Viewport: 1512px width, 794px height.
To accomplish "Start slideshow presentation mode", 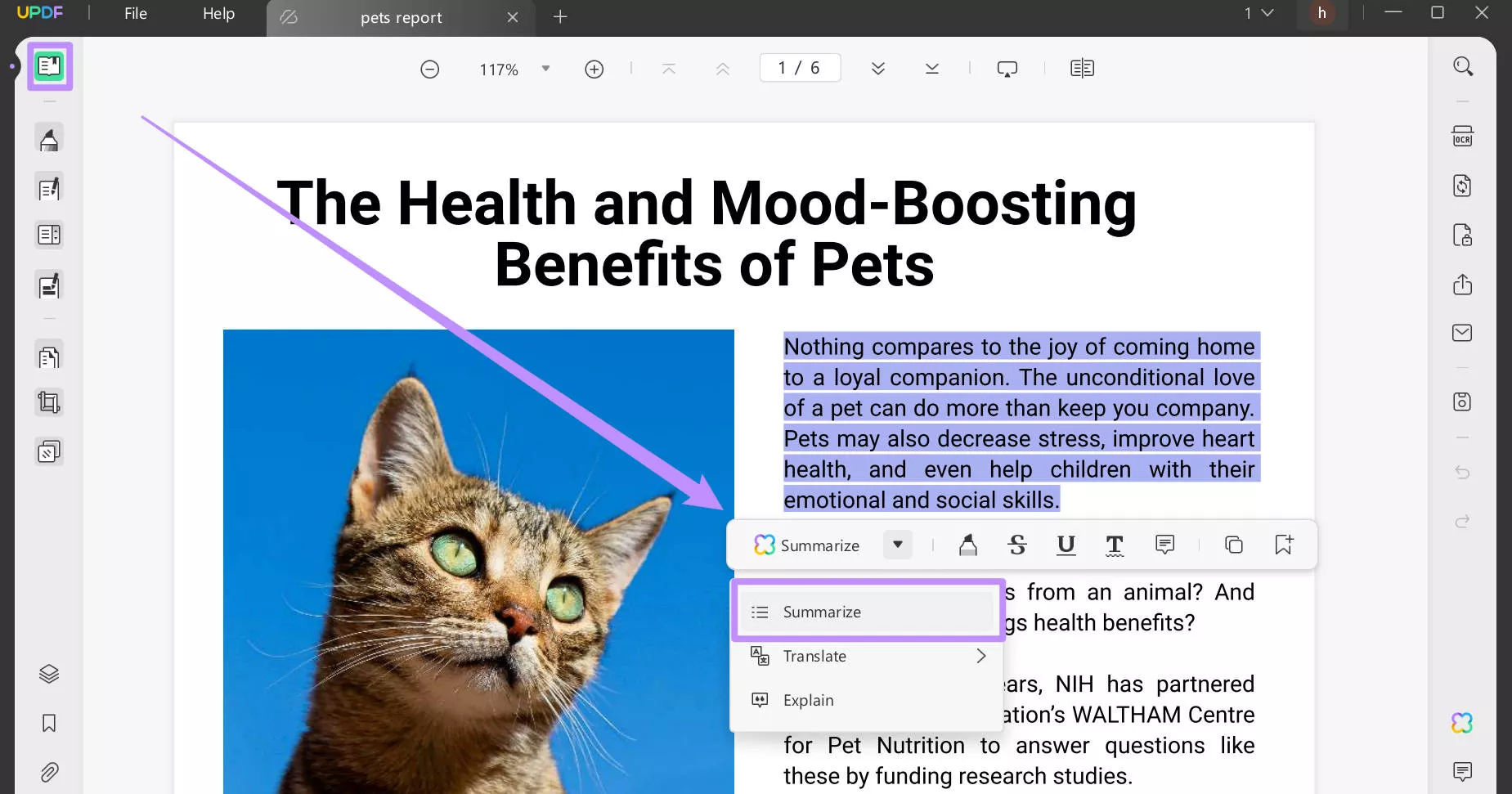I will [1007, 69].
